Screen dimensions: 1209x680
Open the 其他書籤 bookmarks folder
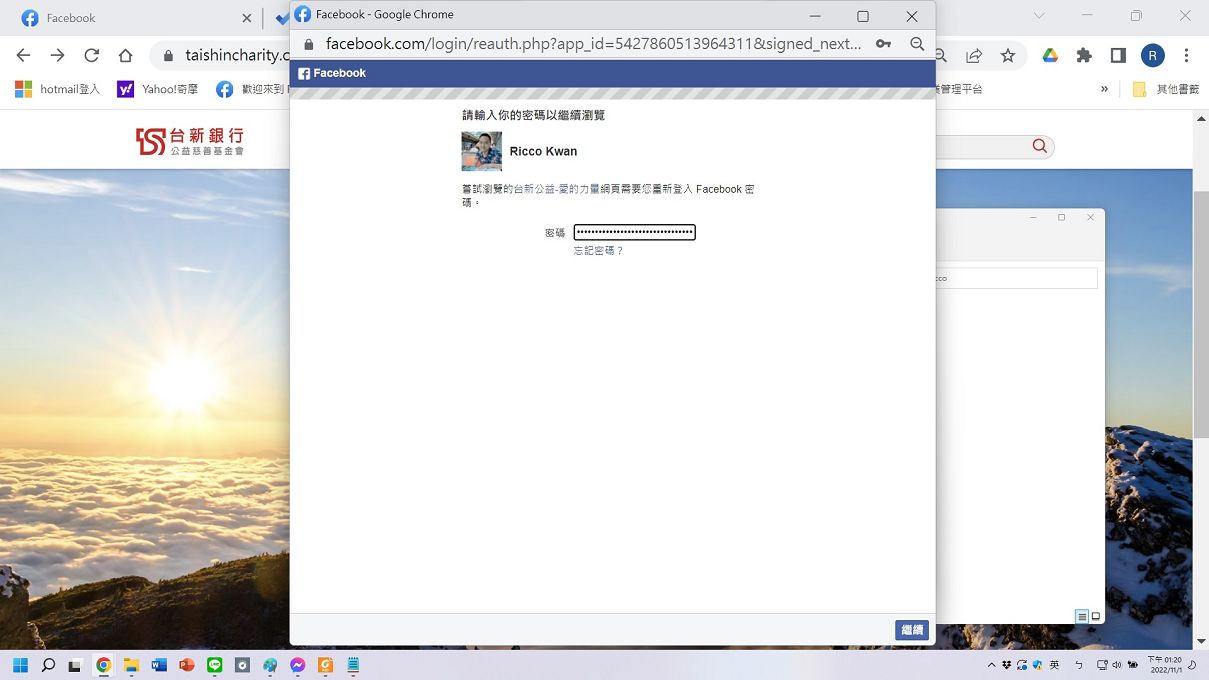coord(1165,89)
